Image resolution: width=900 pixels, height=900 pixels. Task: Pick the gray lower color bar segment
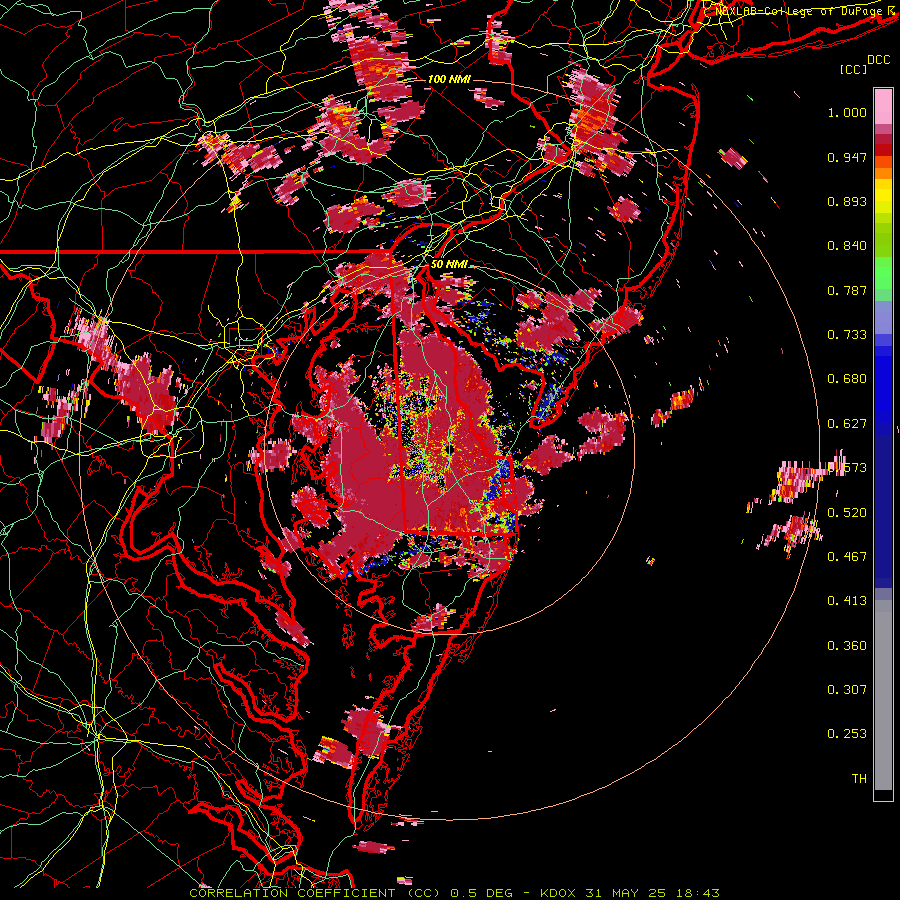(x=883, y=700)
